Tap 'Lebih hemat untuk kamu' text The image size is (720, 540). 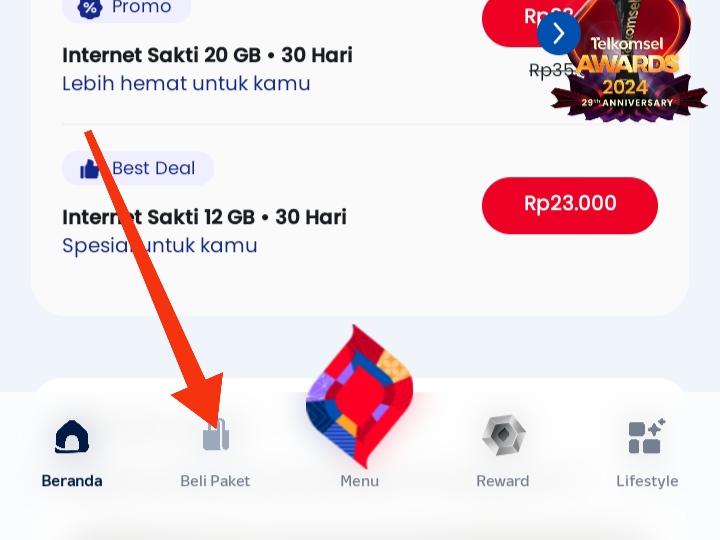(186, 84)
